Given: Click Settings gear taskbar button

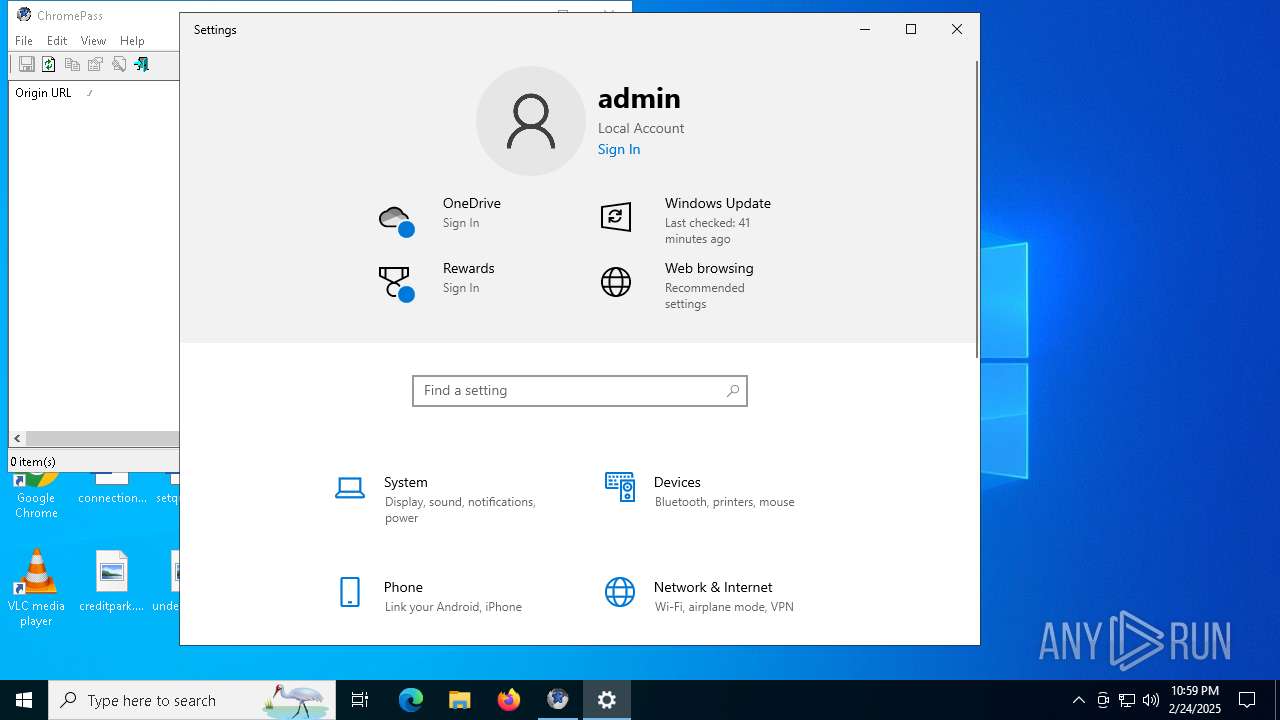Looking at the screenshot, I should click(607, 700).
